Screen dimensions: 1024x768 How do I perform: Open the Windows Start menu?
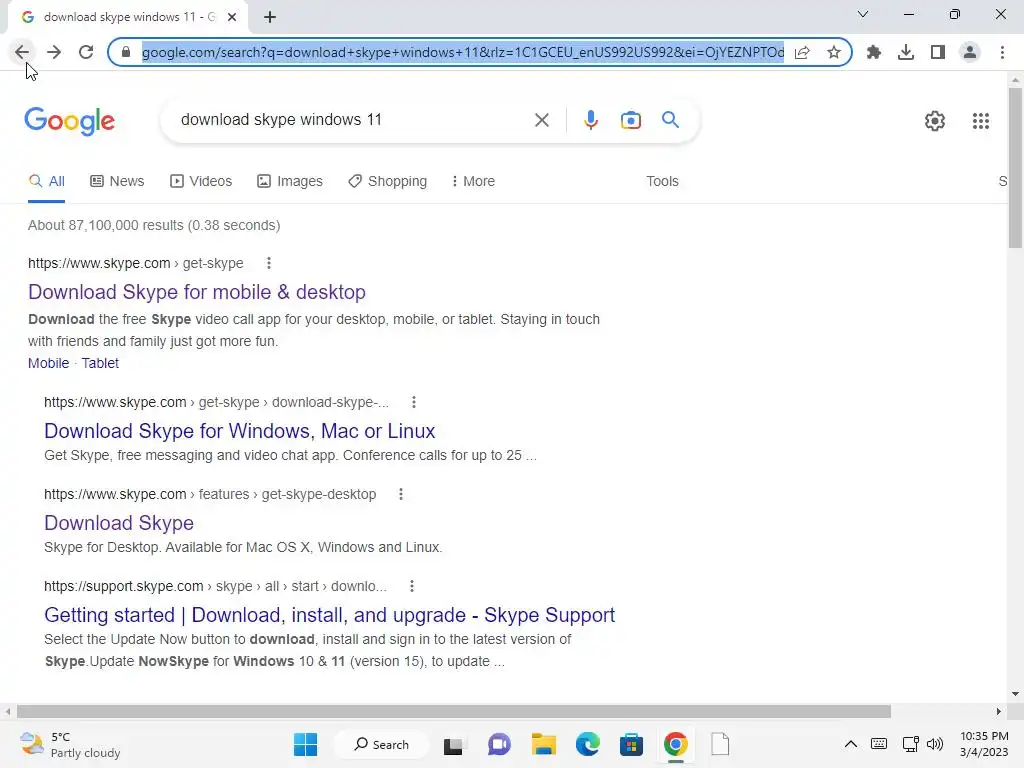point(305,744)
